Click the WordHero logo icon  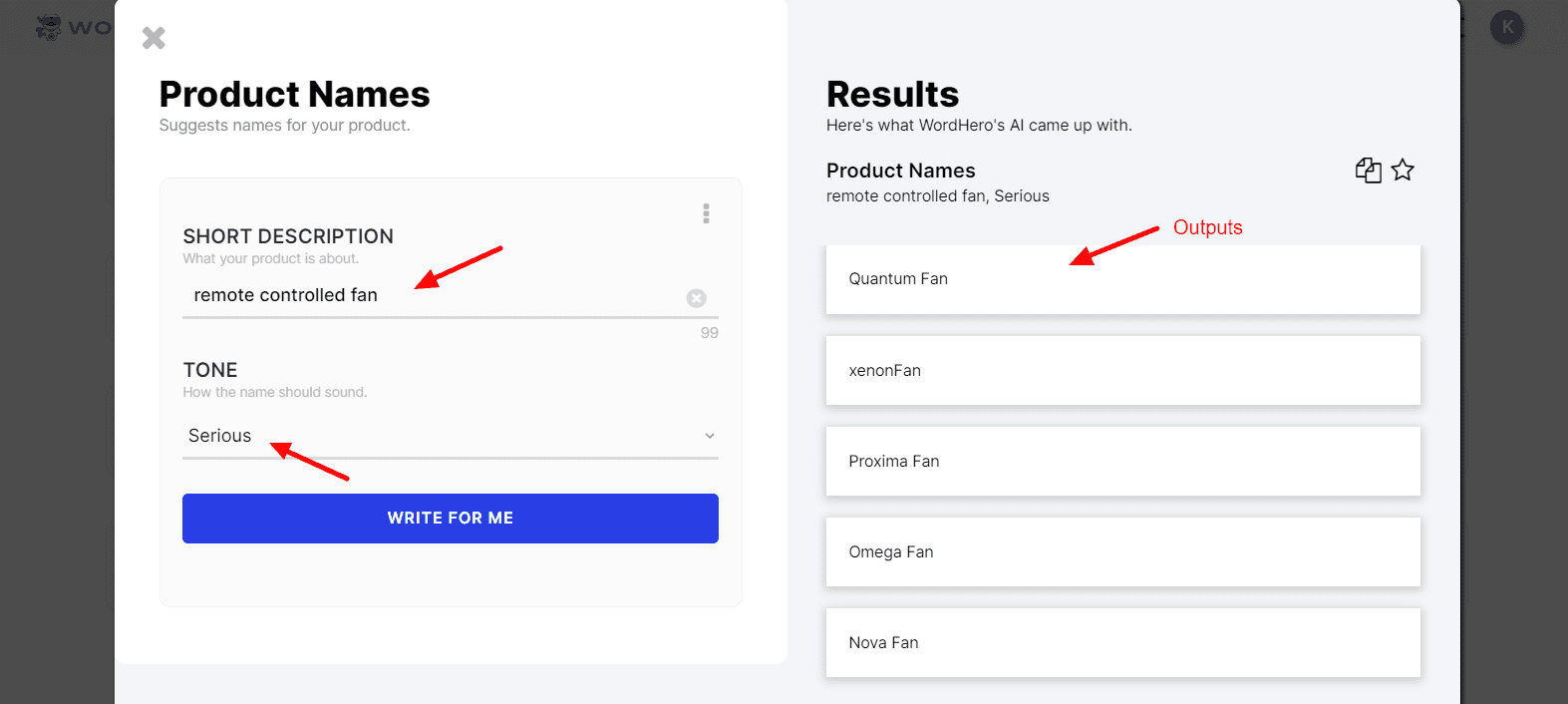coord(48,27)
